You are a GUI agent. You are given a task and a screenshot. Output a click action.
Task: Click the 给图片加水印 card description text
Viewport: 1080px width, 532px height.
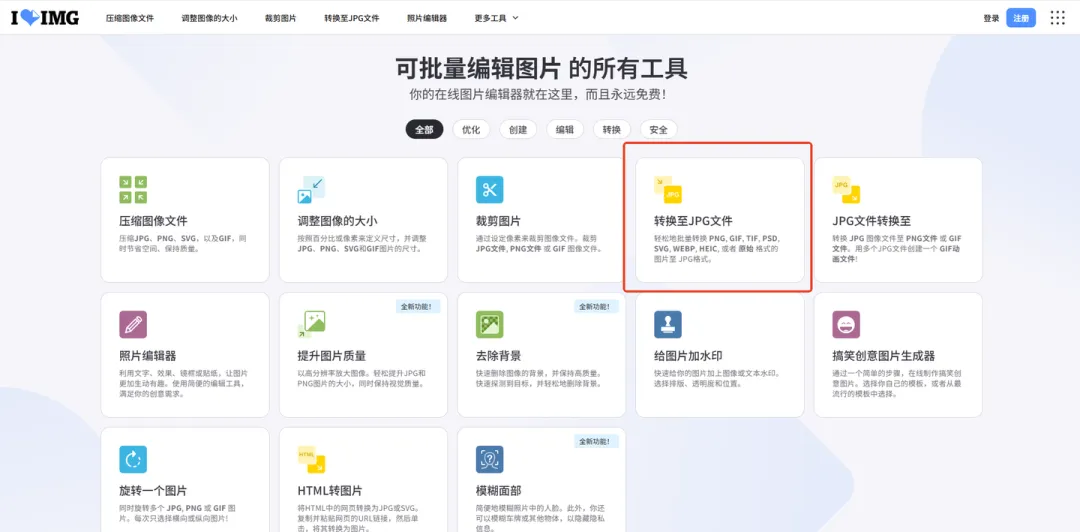pyautogui.click(x=716, y=378)
